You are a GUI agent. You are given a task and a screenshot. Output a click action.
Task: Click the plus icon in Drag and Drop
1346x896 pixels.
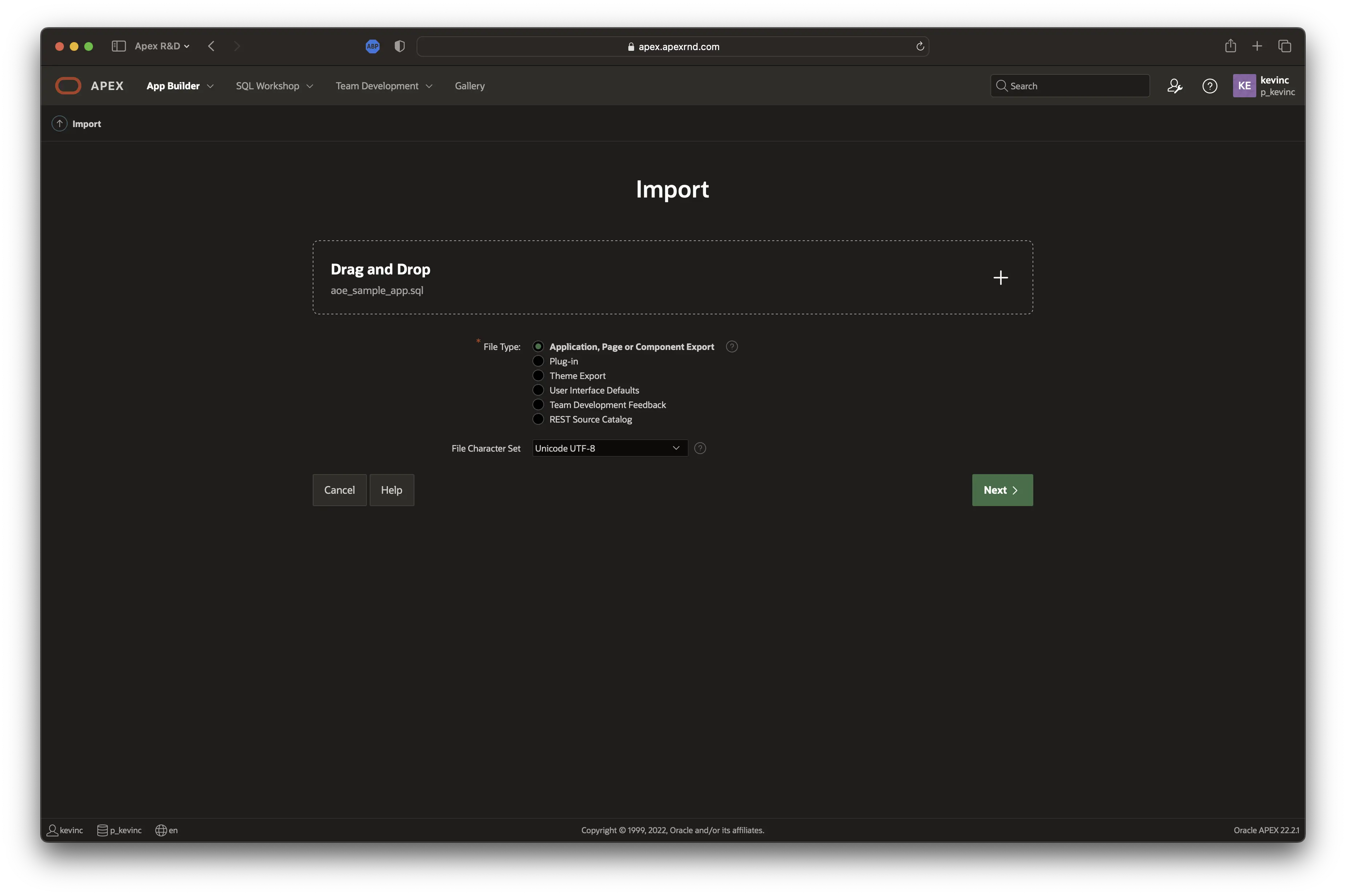1000,278
